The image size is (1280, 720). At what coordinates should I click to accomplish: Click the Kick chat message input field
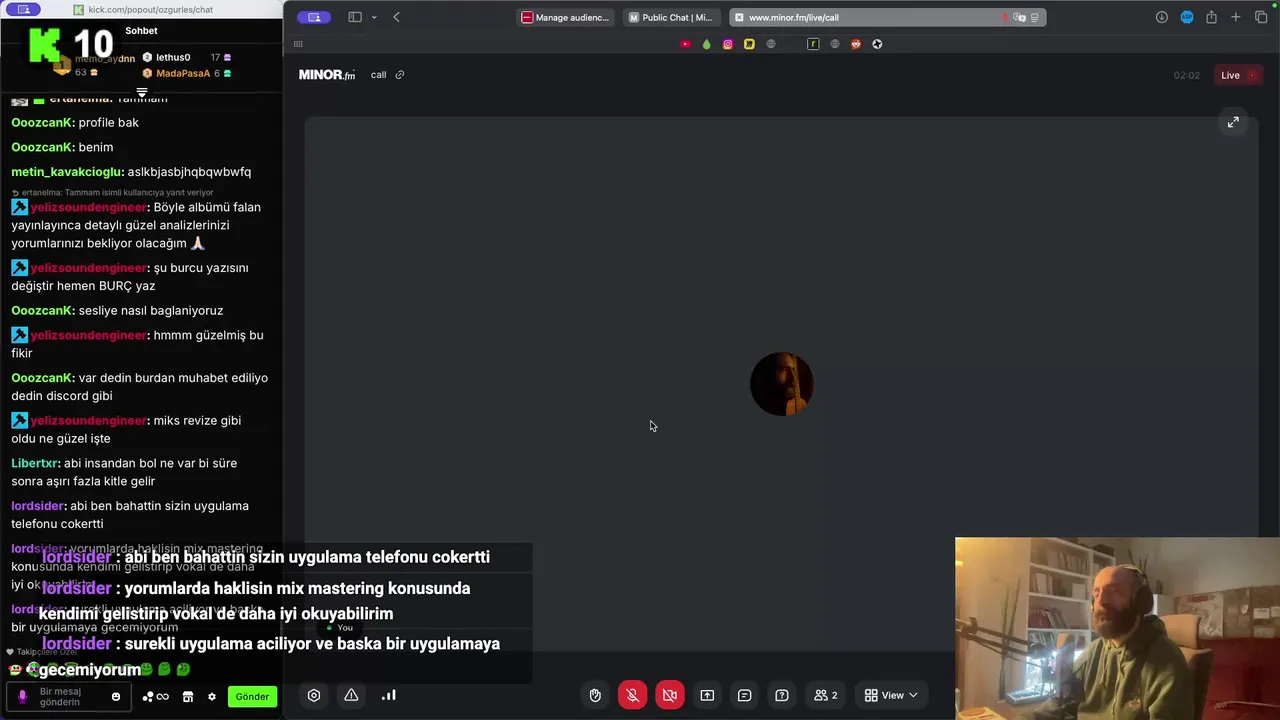point(70,696)
